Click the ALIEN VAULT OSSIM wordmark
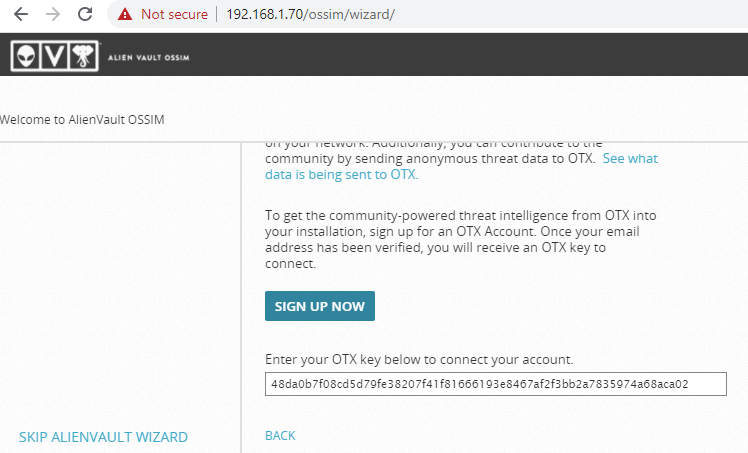This screenshot has width=748, height=453. point(148,57)
